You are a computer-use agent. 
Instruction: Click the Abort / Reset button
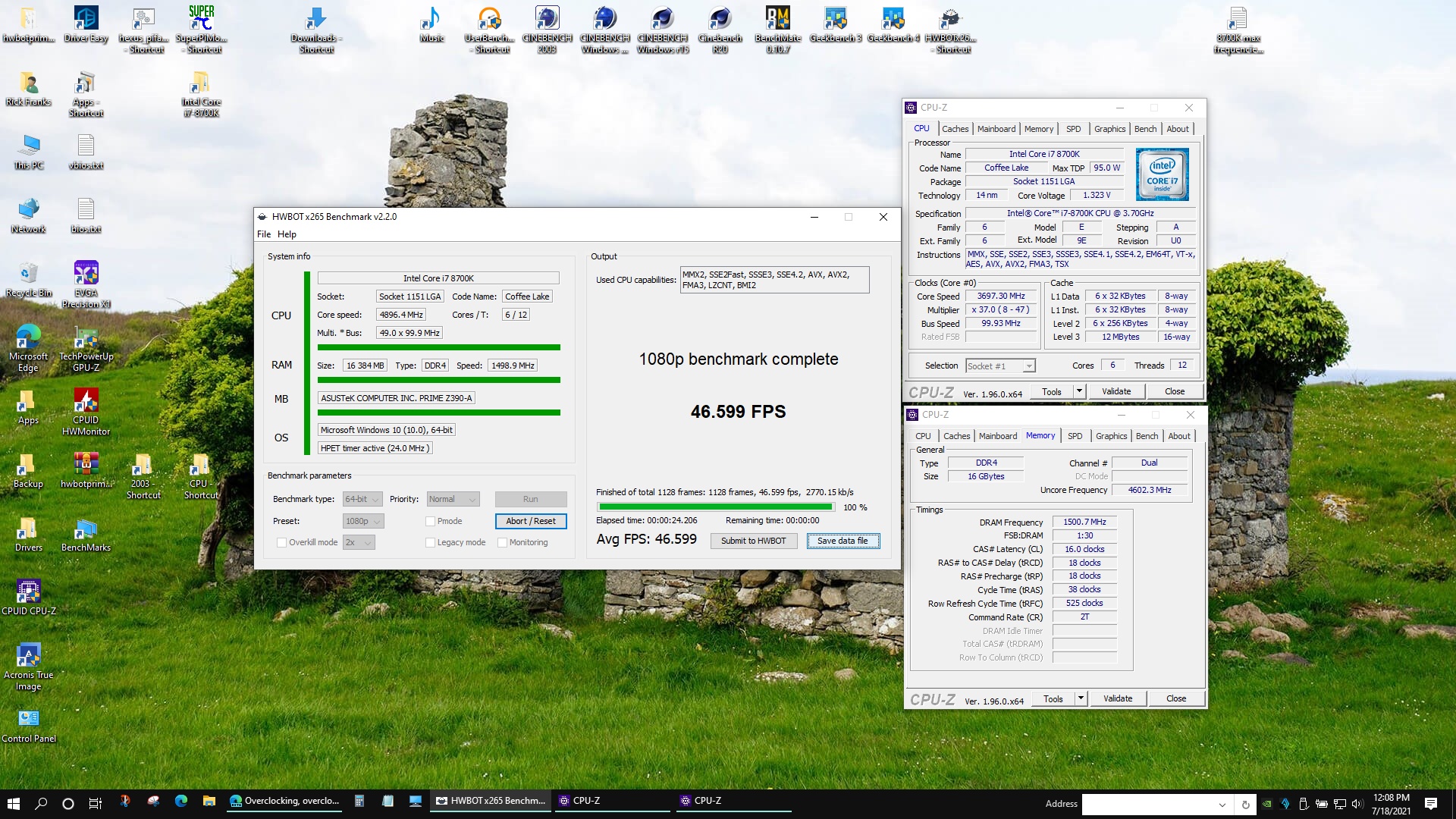pos(531,521)
